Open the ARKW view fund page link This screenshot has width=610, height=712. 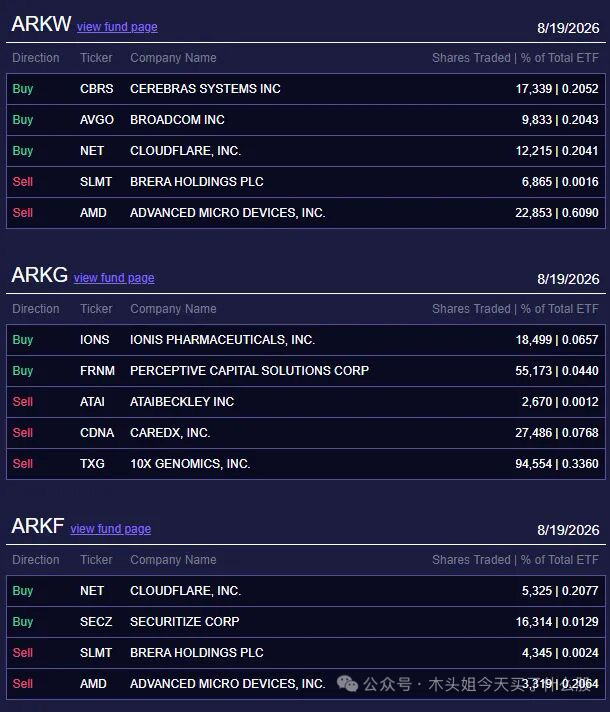(117, 27)
